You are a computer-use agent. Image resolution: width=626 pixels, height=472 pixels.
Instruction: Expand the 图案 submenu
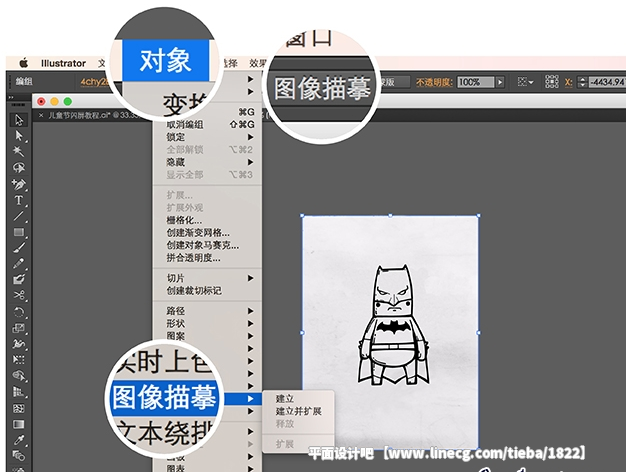[207, 336]
